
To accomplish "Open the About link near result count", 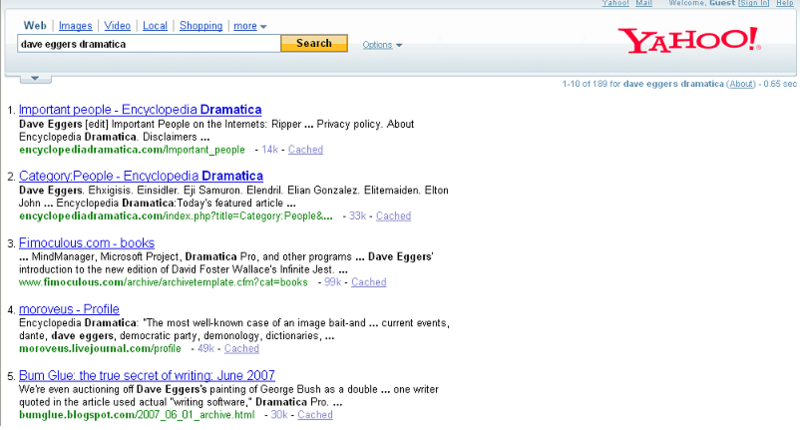I will [740, 84].
